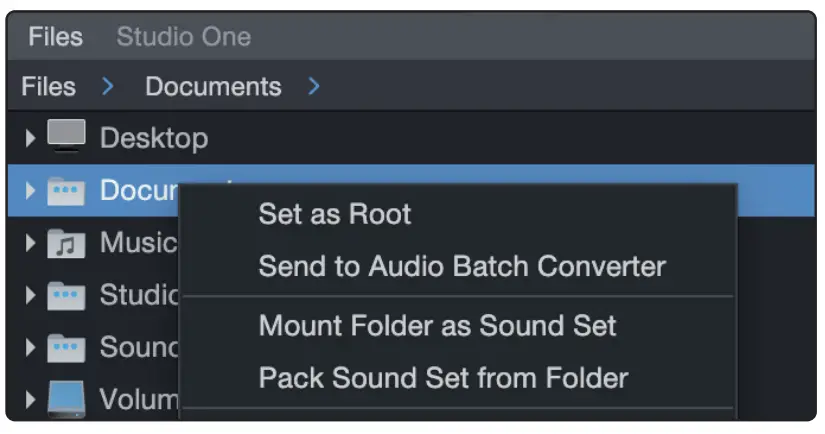Click the Desktop monitor icon

pyautogui.click(x=66, y=138)
